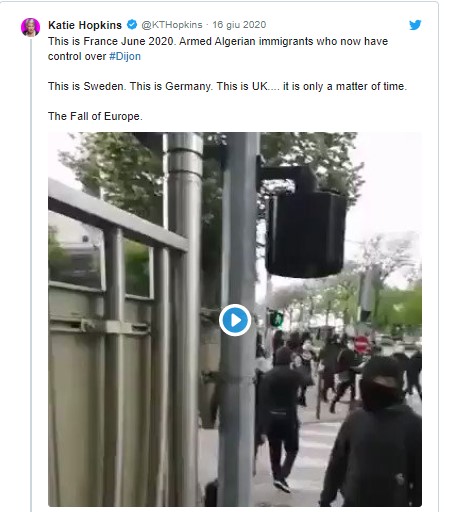Click the blue verified badge icon
Screen dimensions: 466x512
(x=132, y=25)
